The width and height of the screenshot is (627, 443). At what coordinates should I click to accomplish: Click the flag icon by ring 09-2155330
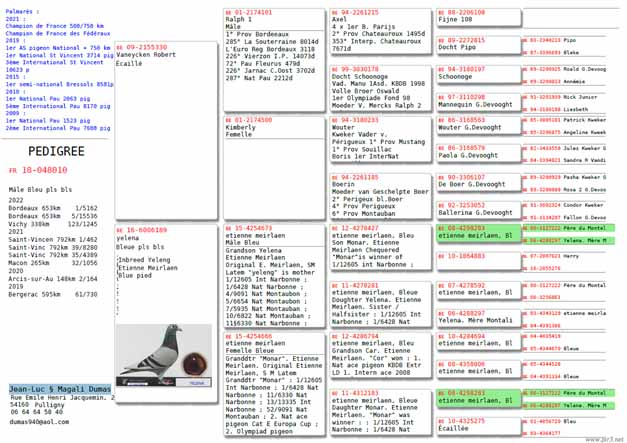click(x=120, y=47)
